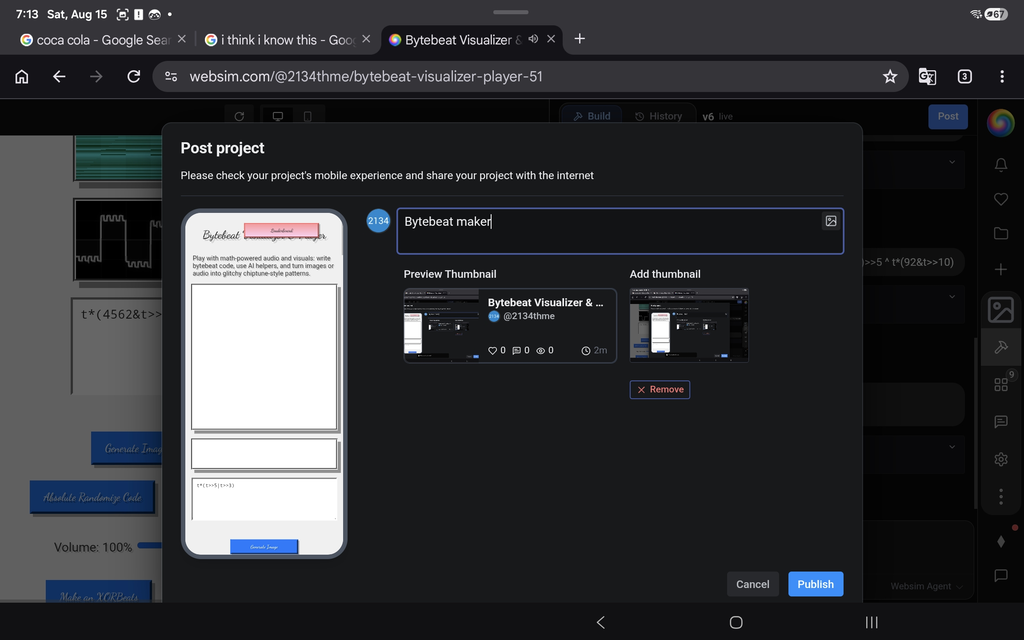Open notifications bell icon in sidebar

(x=1000, y=165)
